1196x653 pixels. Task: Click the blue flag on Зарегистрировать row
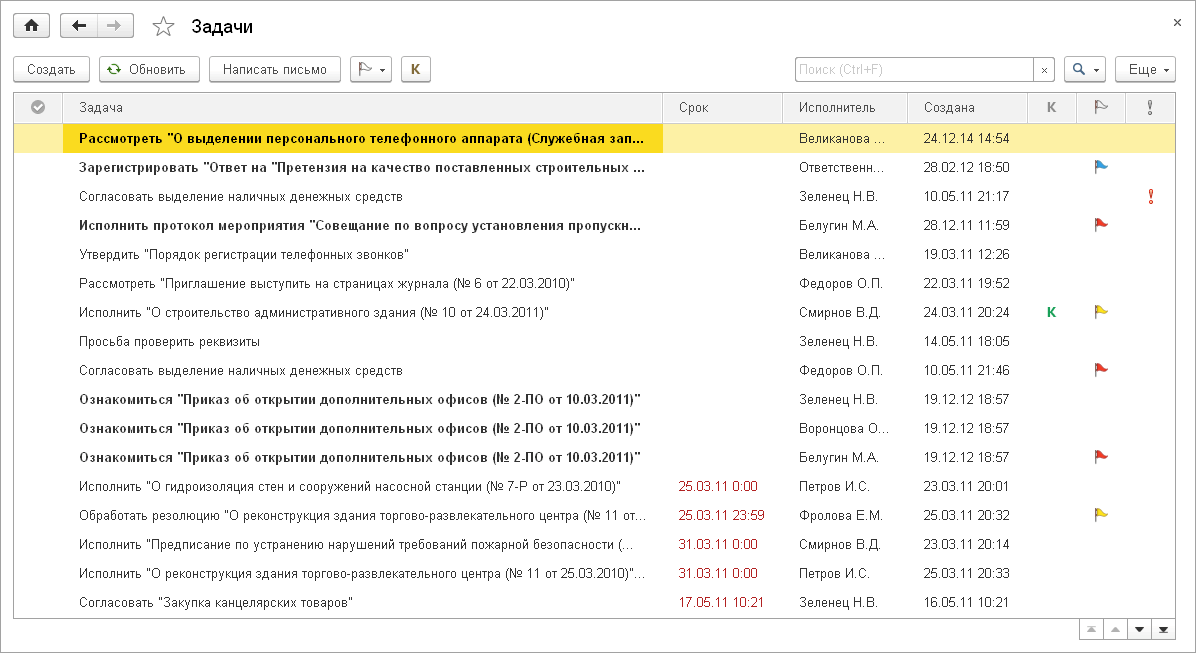coord(1101,167)
